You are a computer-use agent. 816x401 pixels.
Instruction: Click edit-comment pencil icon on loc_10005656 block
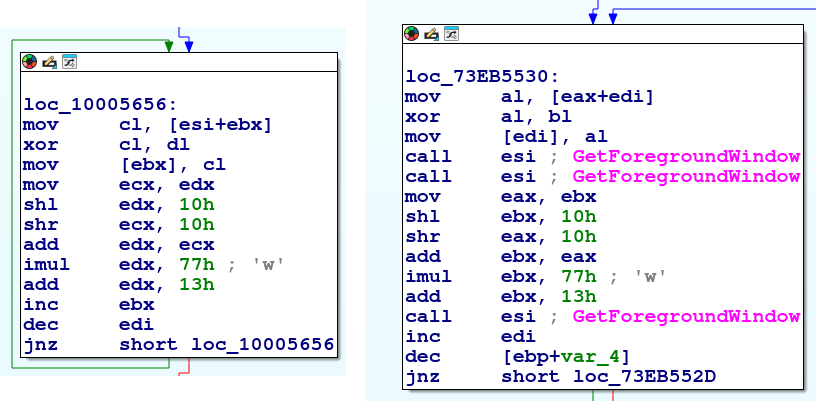point(50,61)
